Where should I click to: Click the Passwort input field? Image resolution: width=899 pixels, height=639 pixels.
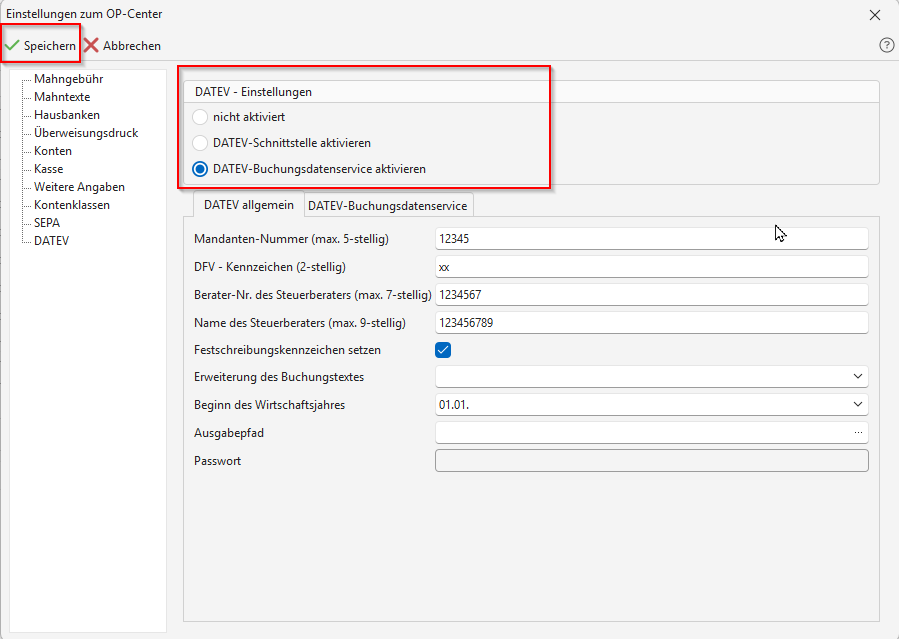[x=651, y=461]
